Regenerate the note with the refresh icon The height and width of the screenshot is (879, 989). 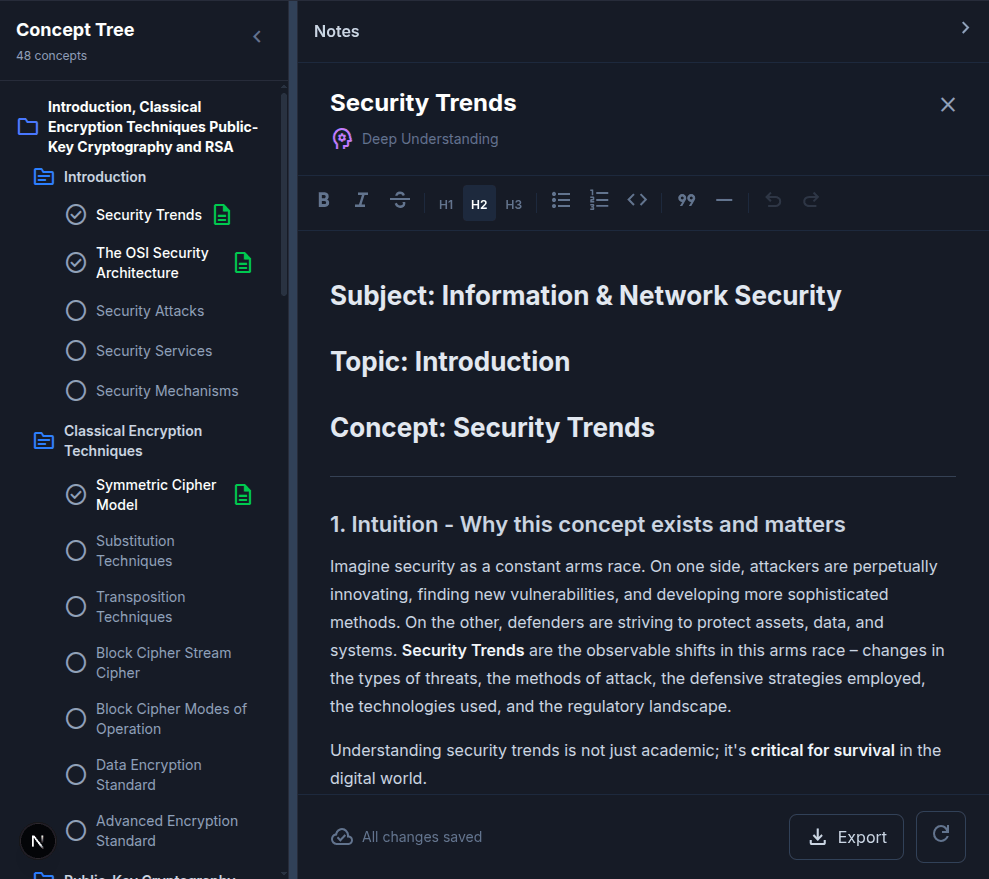pos(940,836)
